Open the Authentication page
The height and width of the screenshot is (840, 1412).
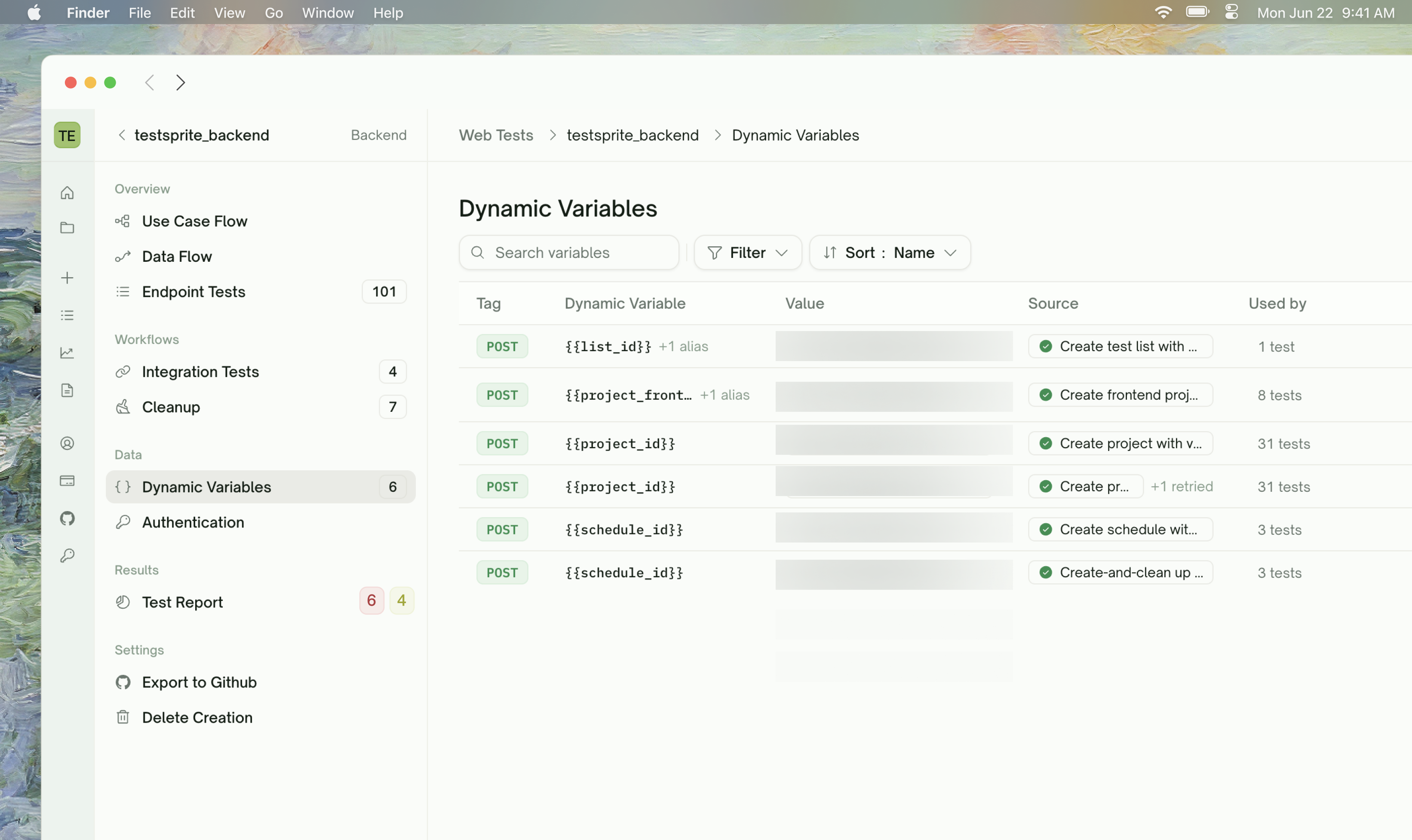pos(261,522)
